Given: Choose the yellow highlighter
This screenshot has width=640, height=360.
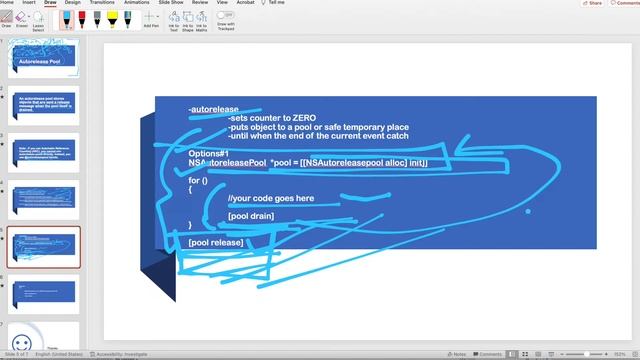Looking at the screenshot, I should pyautogui.click(x=112, y=20).
